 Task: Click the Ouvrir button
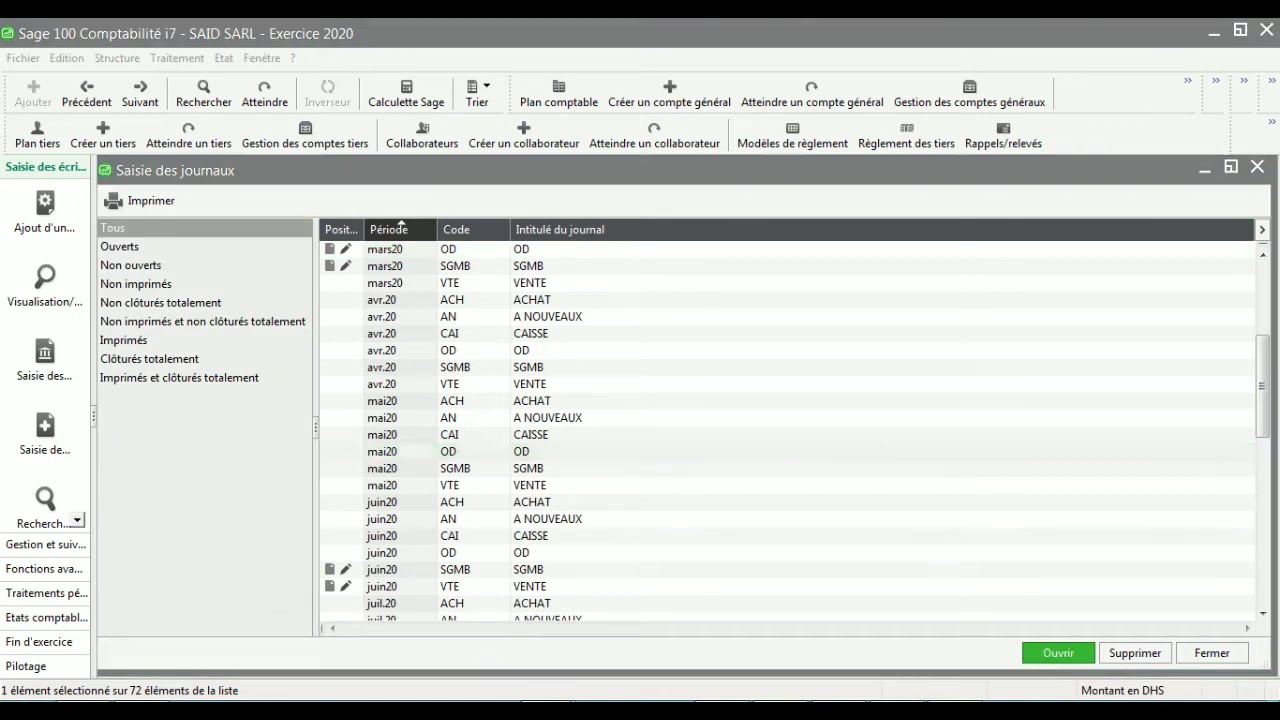pos(1058,653)
